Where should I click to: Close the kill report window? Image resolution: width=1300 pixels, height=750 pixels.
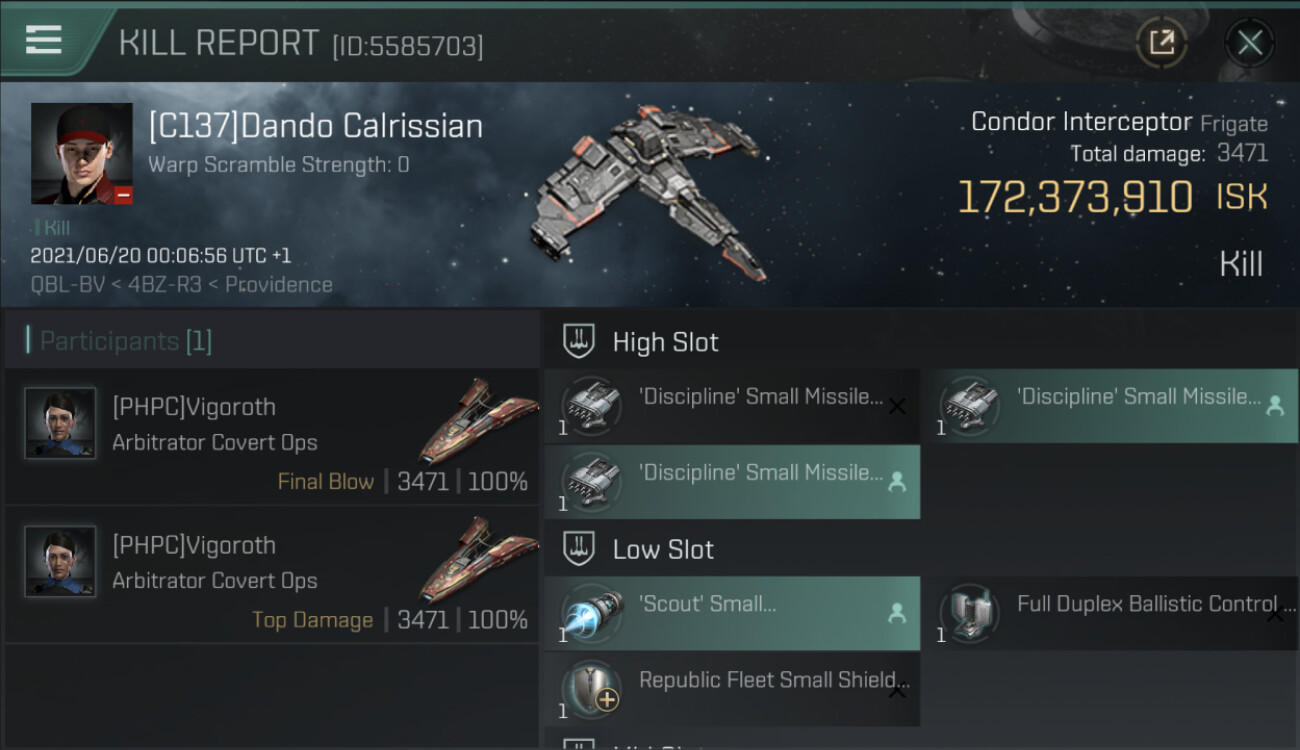pos(1249,43)
